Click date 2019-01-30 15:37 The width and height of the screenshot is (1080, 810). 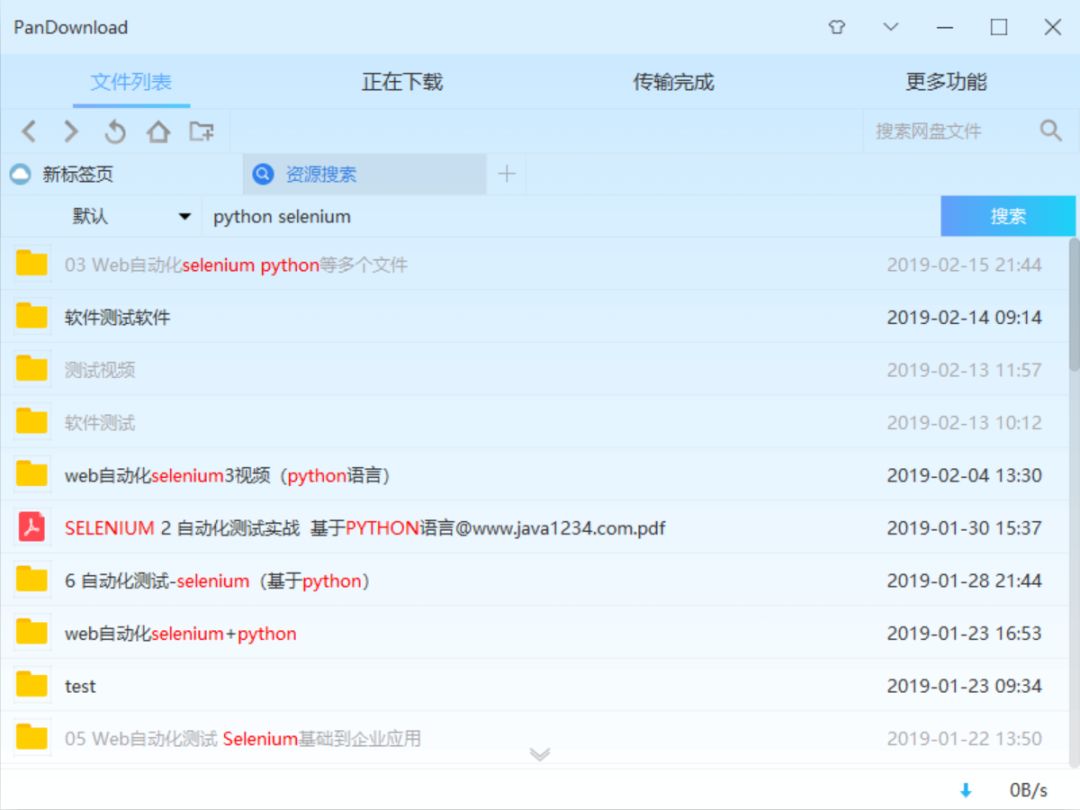coord(964,528)
